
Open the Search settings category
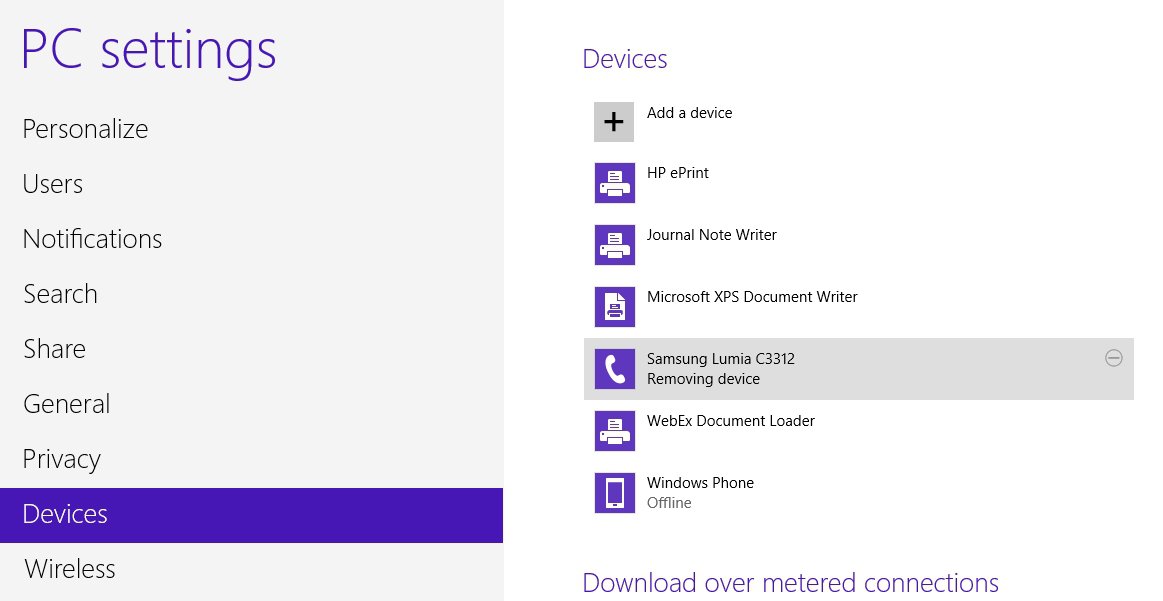60,294
